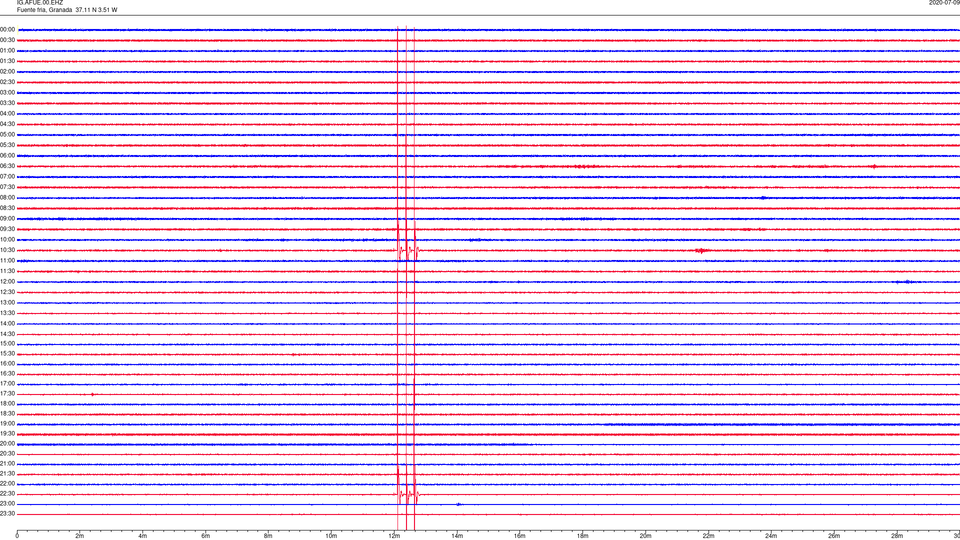Click the 28m tick label on the axis

(x=897, y=536)
